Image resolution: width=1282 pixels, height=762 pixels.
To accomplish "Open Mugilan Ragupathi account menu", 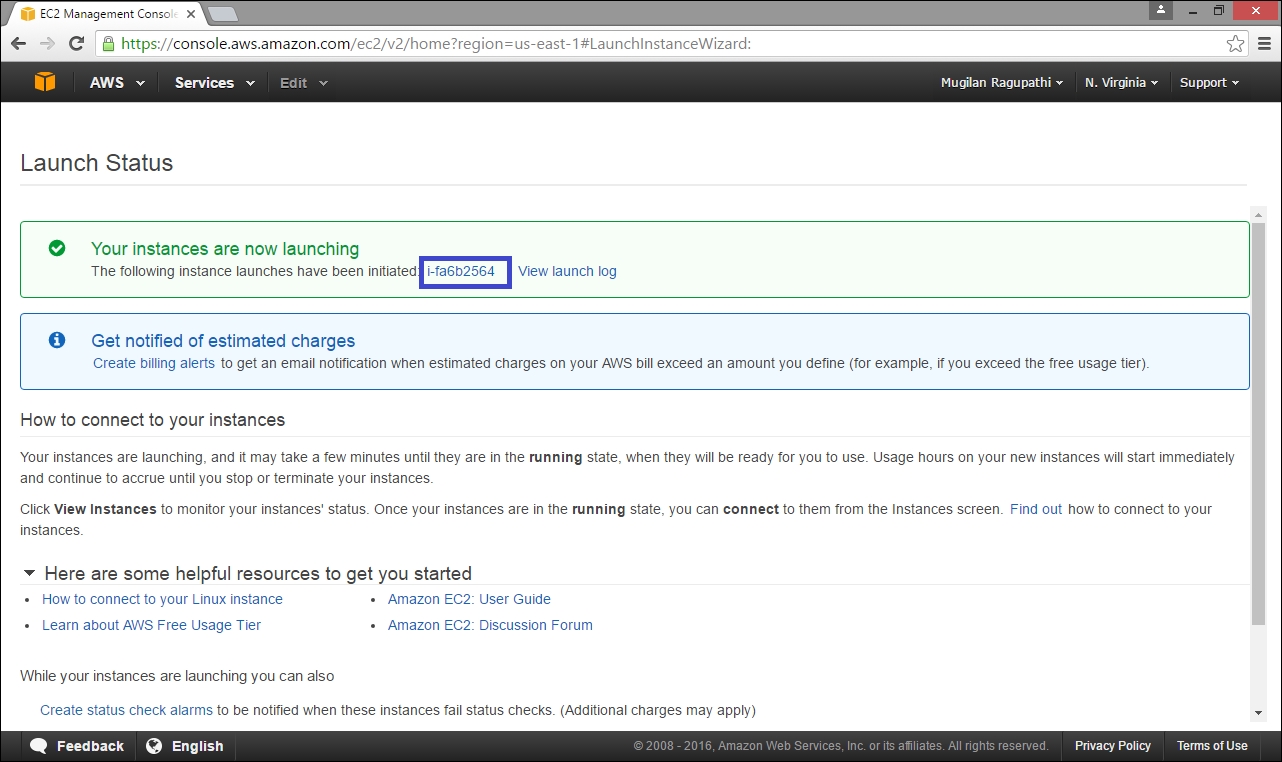I will (x=1002, y=82).
